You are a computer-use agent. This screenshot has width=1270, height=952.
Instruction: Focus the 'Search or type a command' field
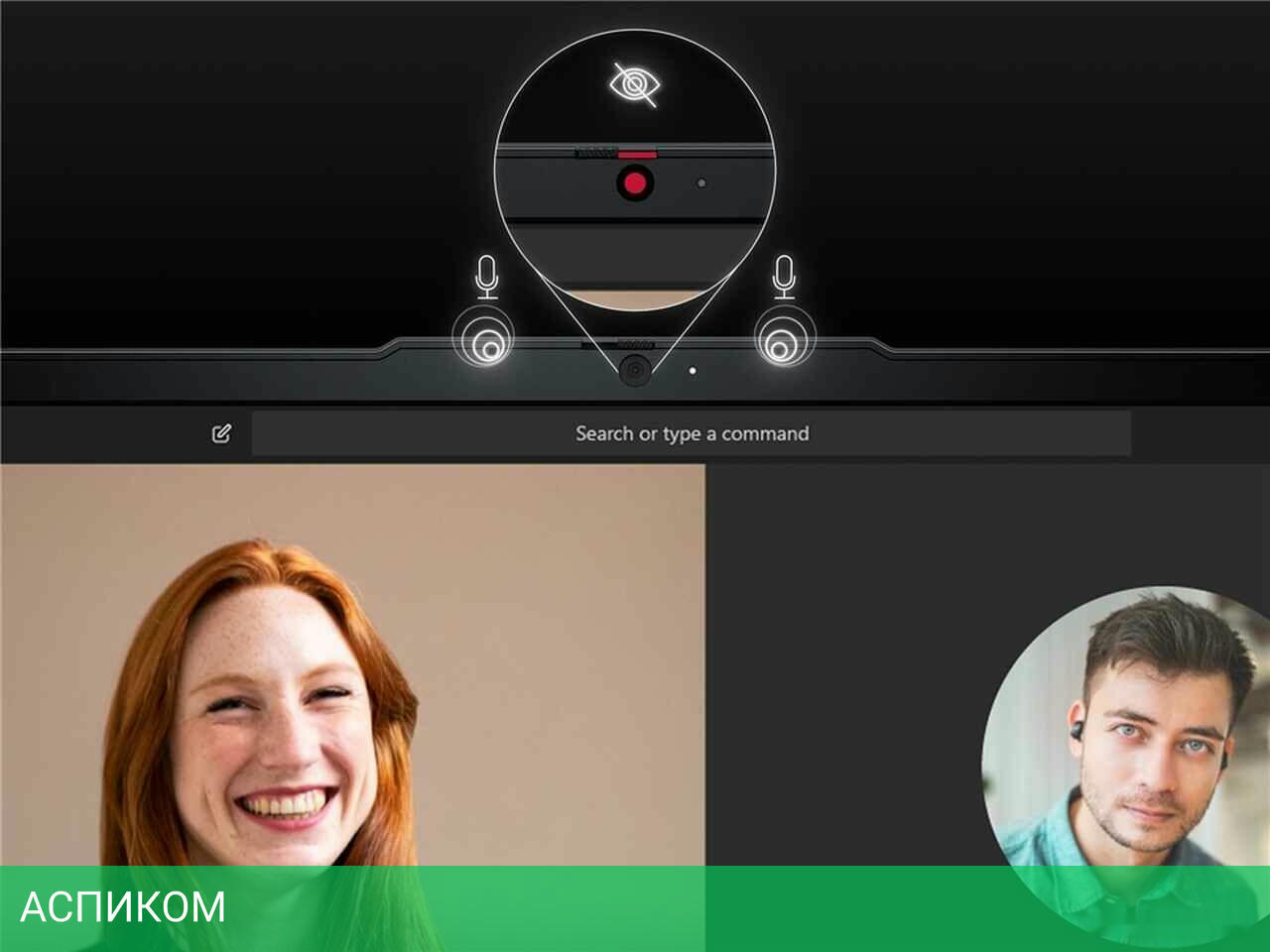692,433
